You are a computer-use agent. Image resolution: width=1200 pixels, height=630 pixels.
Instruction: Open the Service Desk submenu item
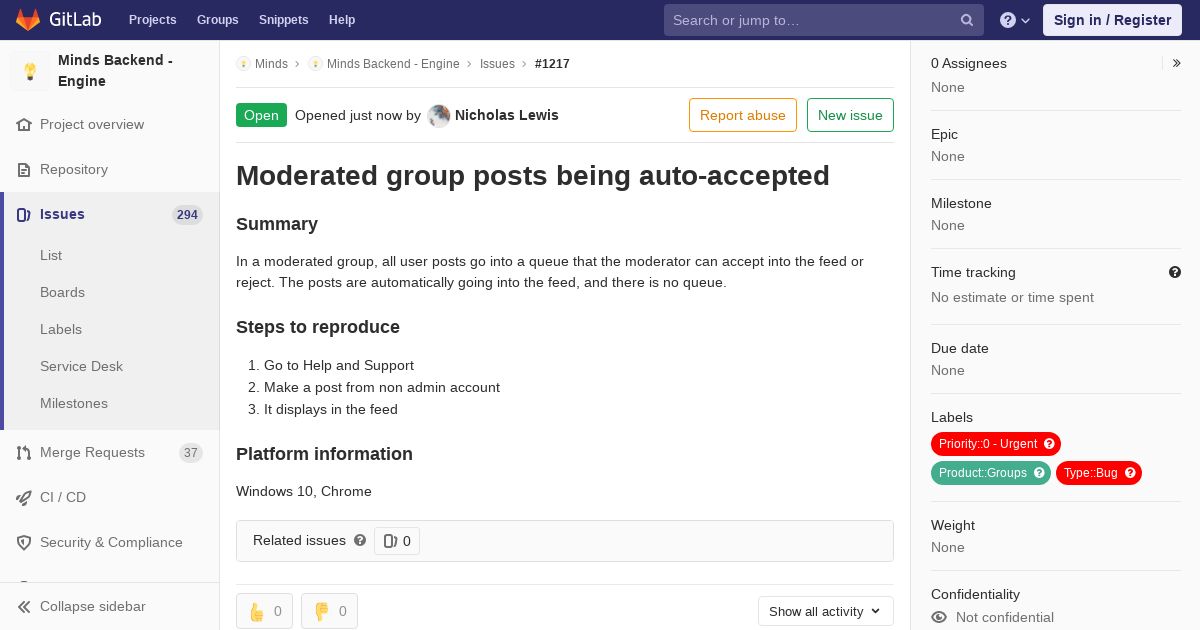[x=81, y=366]
